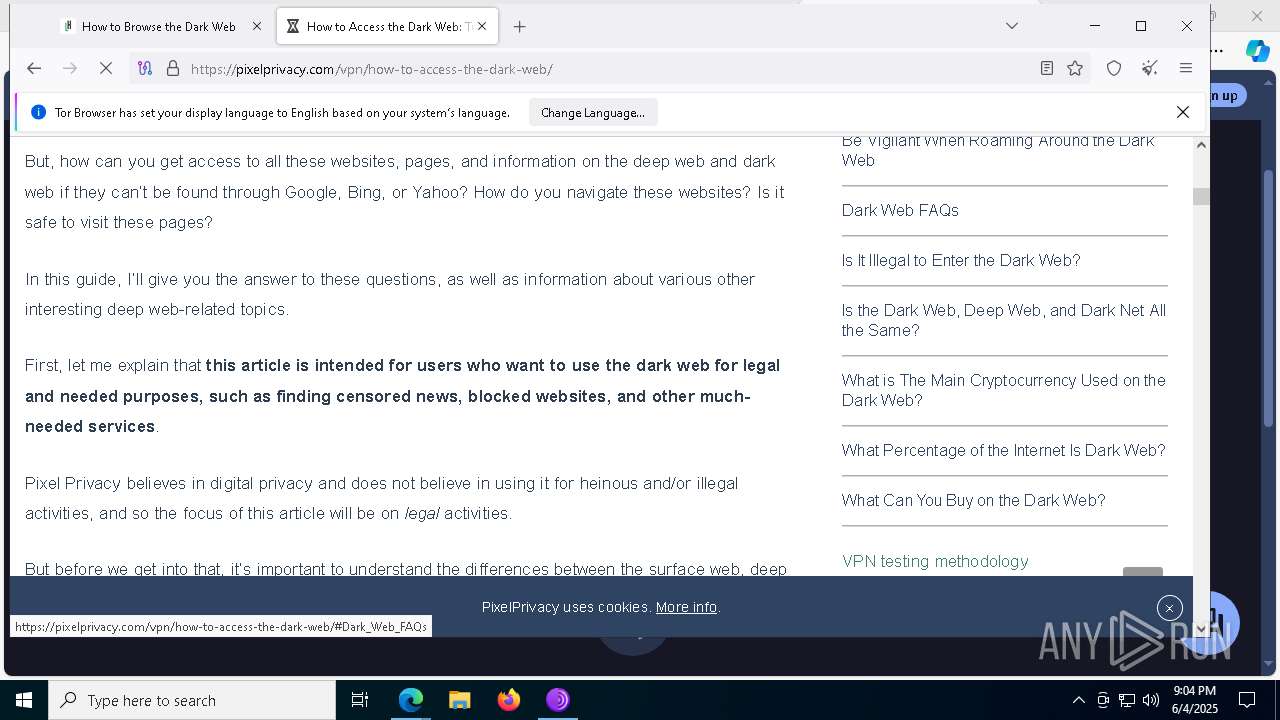
Task: Expand the list all tabs dropdown
Action: (x=1012, y=26)
